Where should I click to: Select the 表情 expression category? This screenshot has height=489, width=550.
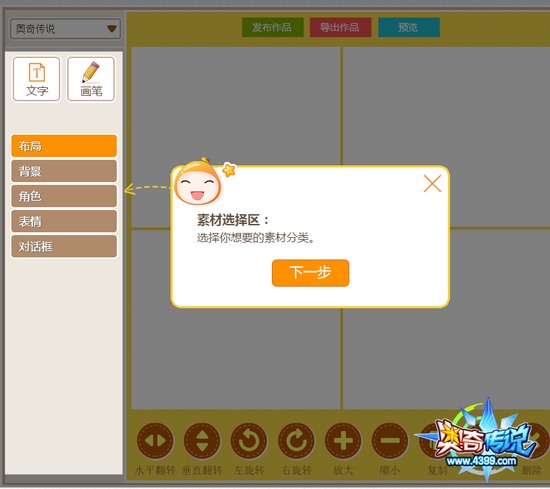pos(64,221)
